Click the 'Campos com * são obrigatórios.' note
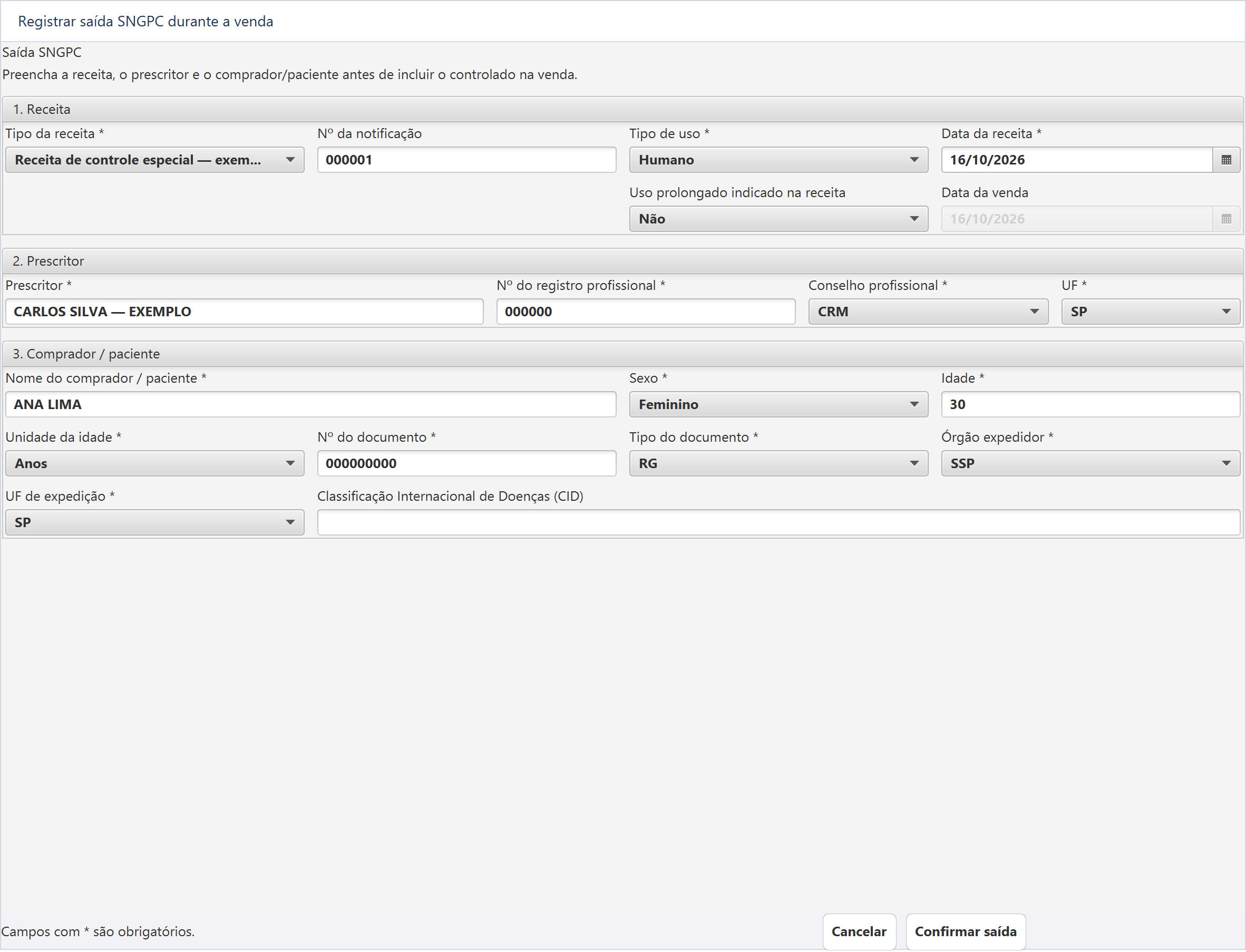The image size is (1246, 952). (x=98, y=931)
